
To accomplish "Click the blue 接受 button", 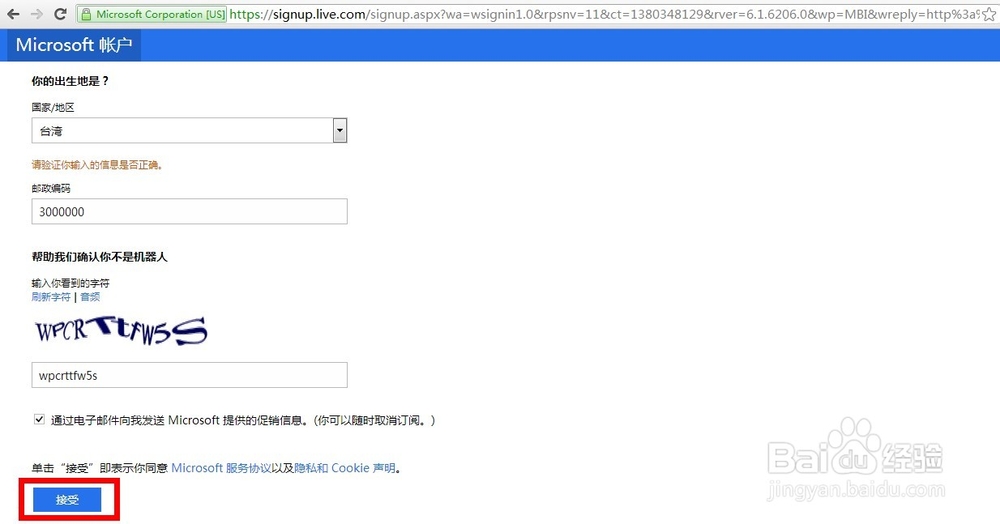I will pyautogui.click(x=67, y=500).
